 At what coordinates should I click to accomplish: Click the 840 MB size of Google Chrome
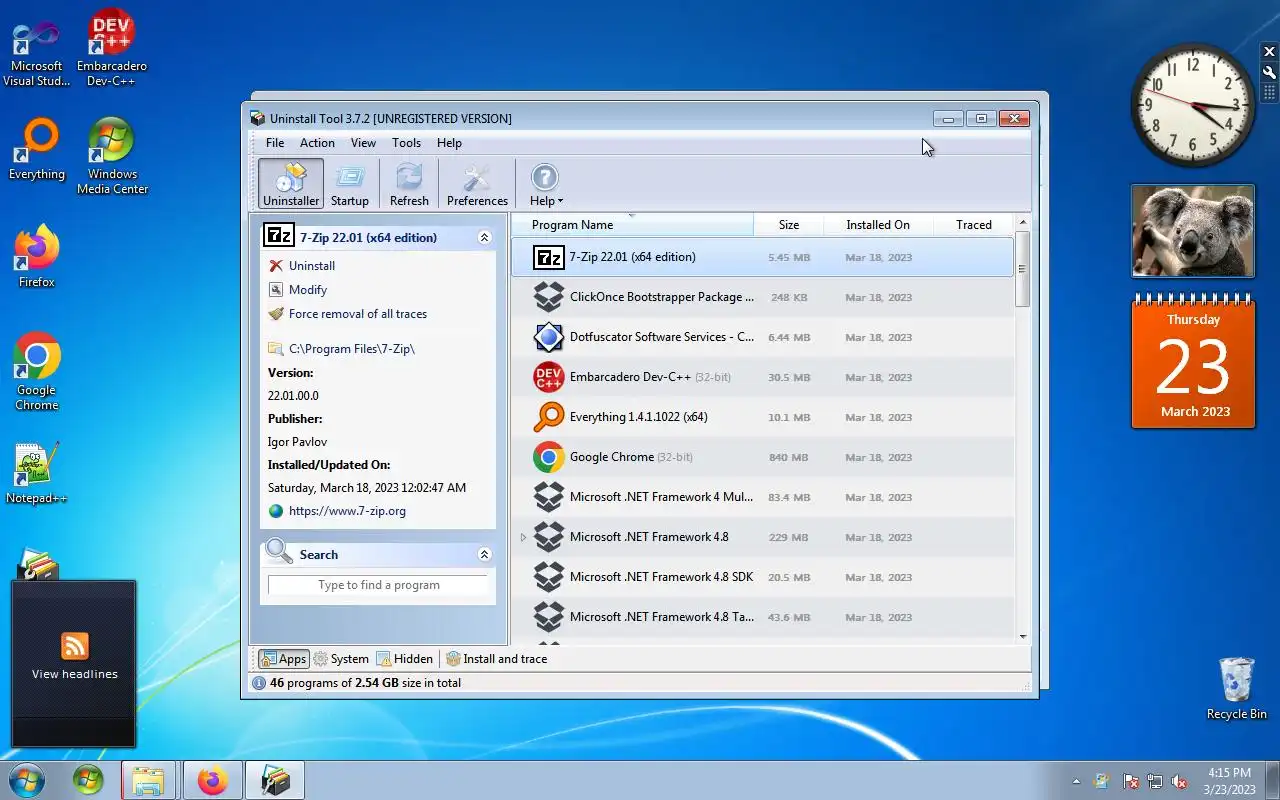click(789, 457)
